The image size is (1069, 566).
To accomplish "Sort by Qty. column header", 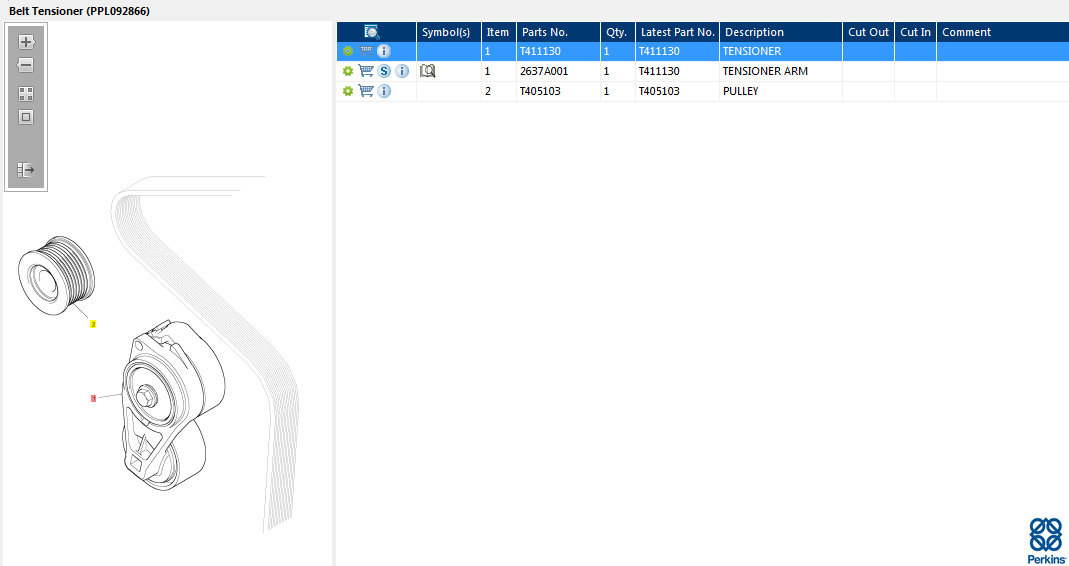I will pos(616,32).
